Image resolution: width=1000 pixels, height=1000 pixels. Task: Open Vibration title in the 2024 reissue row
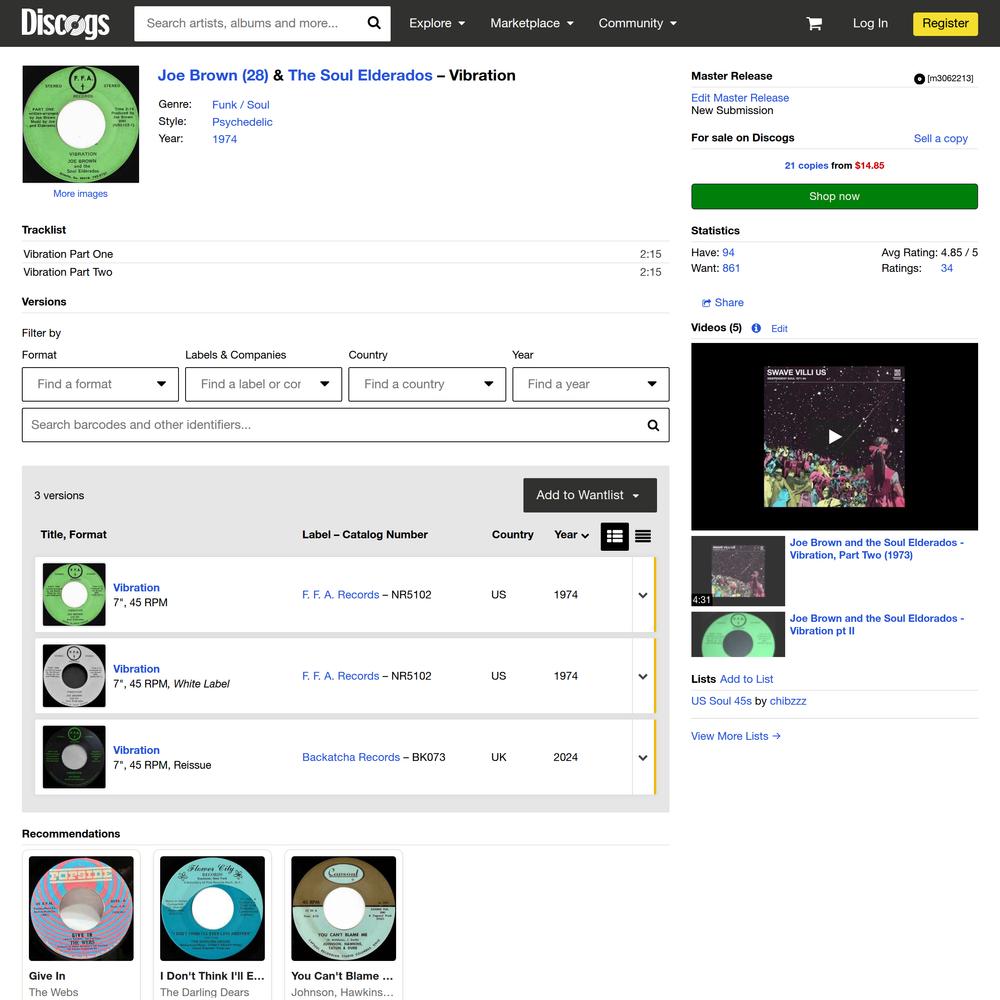[136, 750]
